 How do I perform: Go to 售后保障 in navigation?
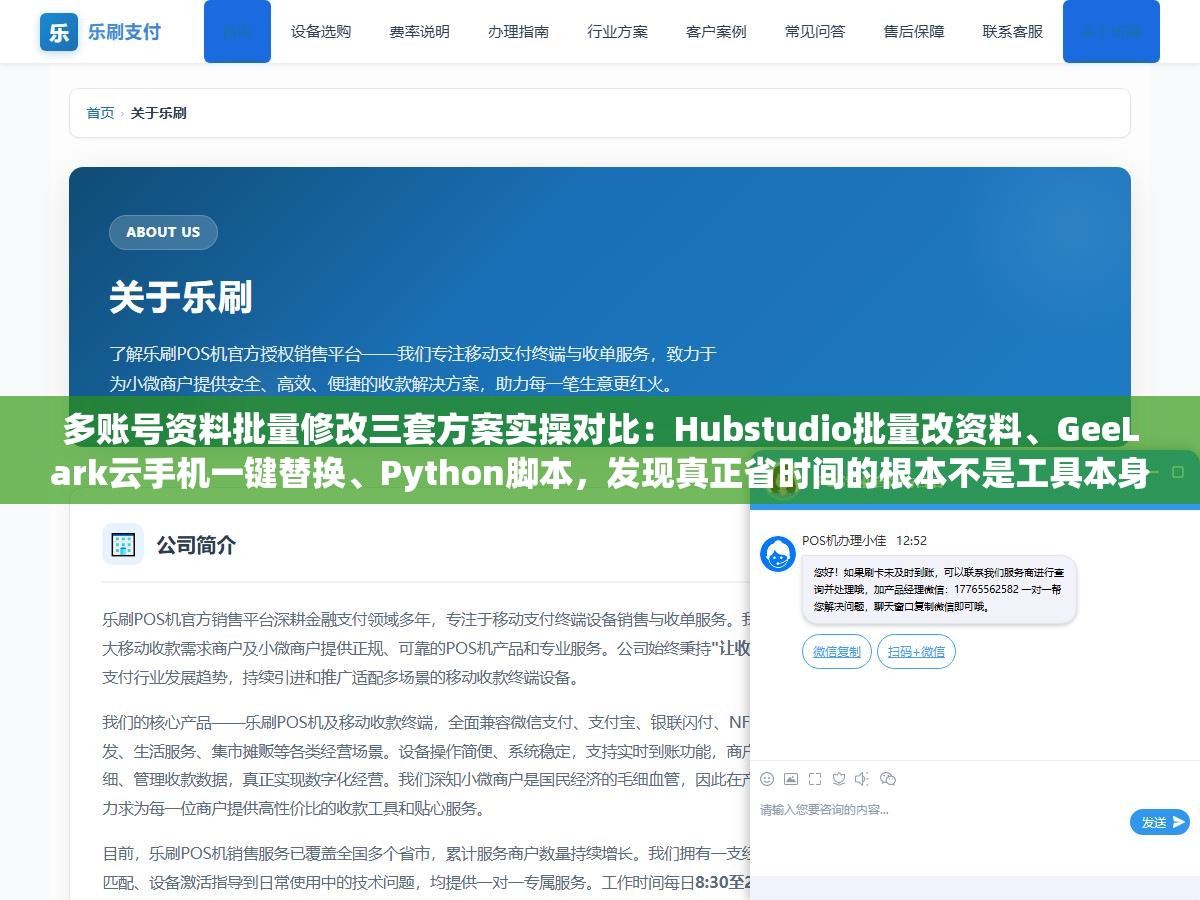914,32
